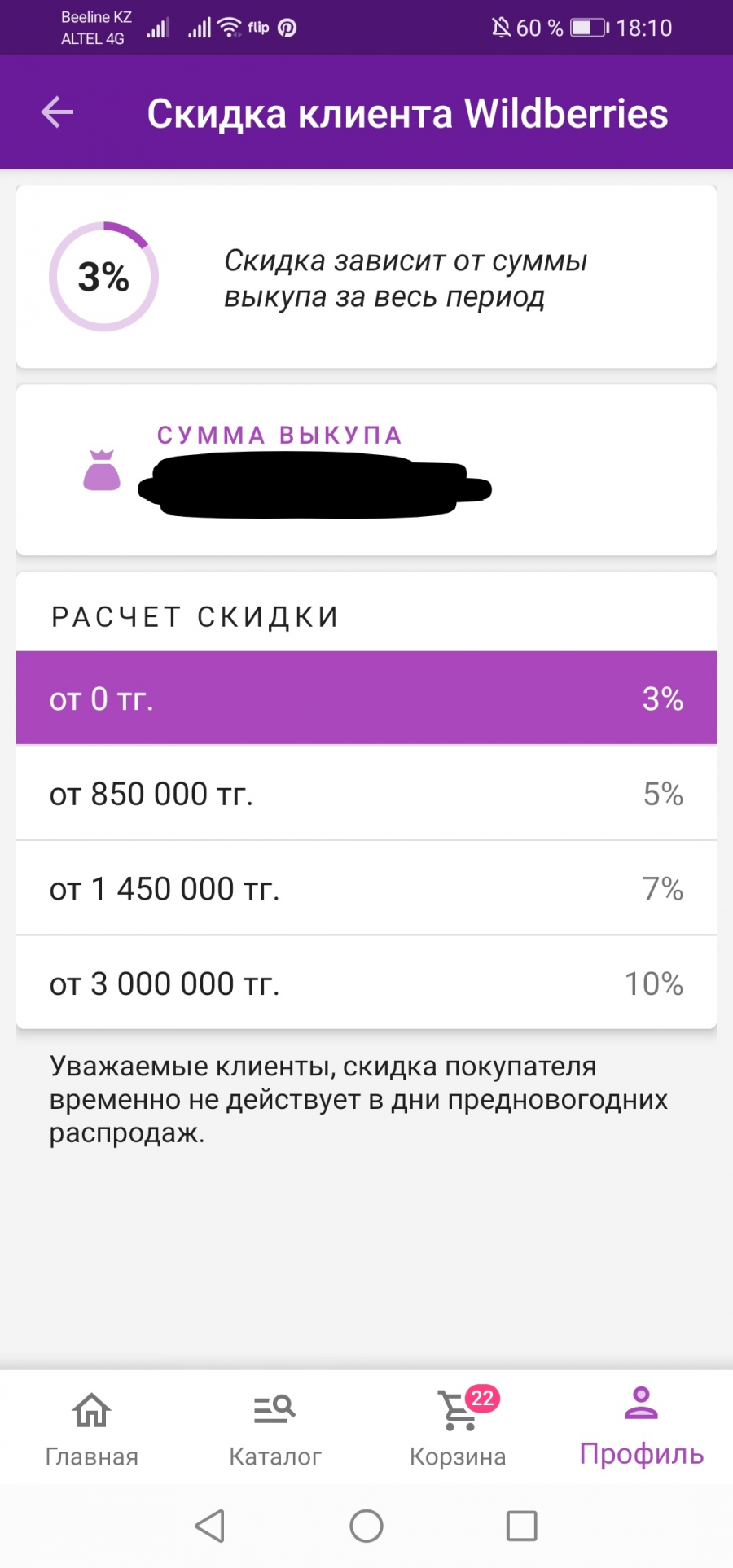Switch to the Главная tab label

pos(91,1456)
